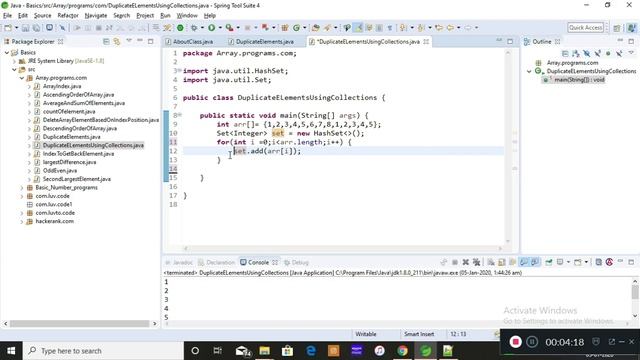The height and width of the screenshot is (360, 640).
Task: Click the Debug bug icon in the toolbar
Action: click(x=194, y=28)
